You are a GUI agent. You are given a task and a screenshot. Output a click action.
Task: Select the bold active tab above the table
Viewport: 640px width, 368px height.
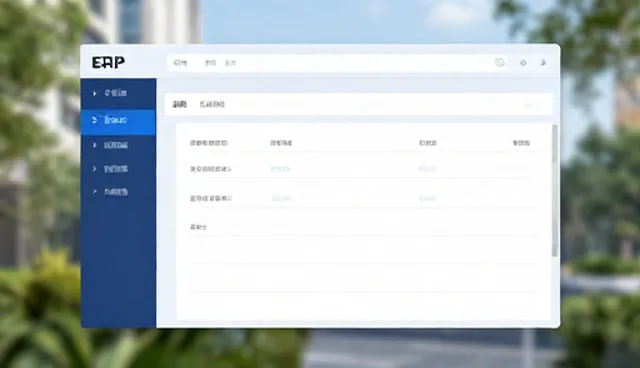180,104
